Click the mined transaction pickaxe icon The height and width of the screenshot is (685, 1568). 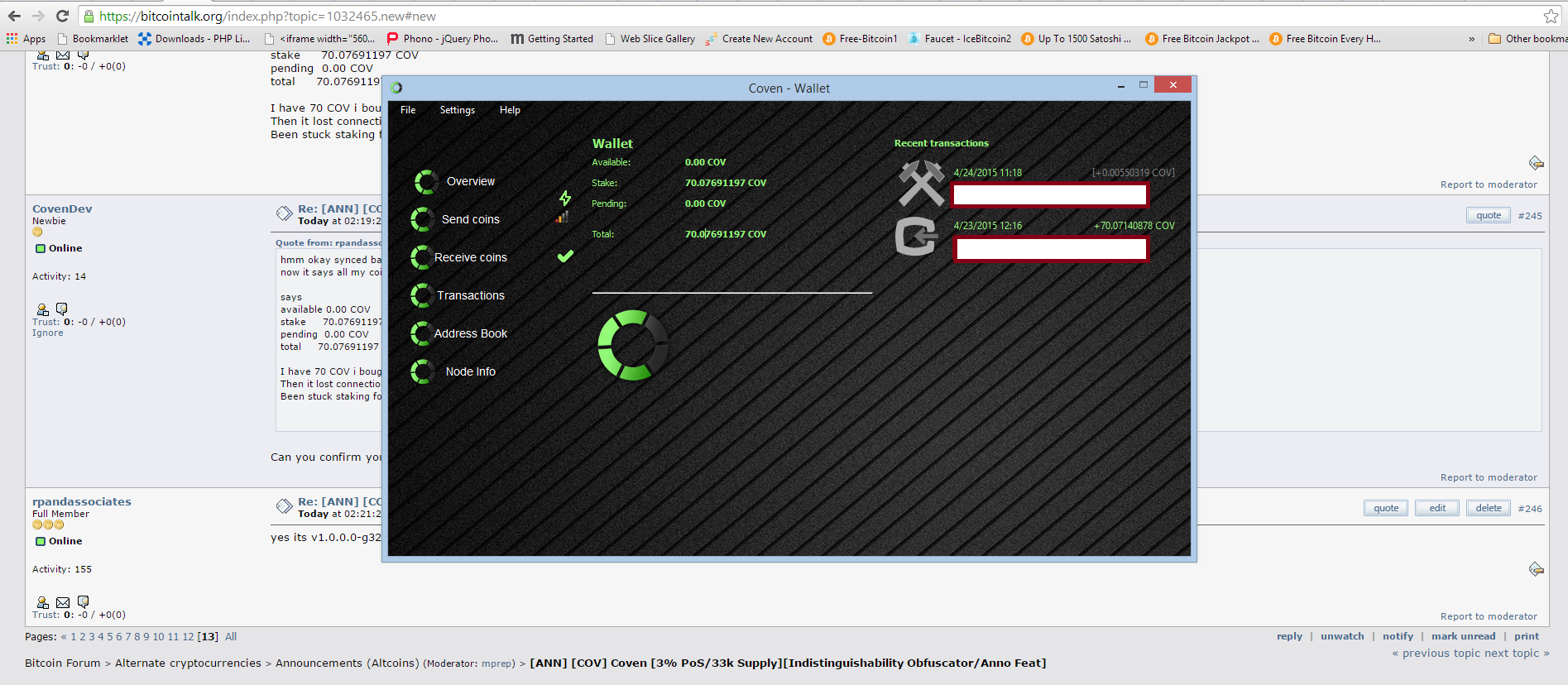click(921, 183)
